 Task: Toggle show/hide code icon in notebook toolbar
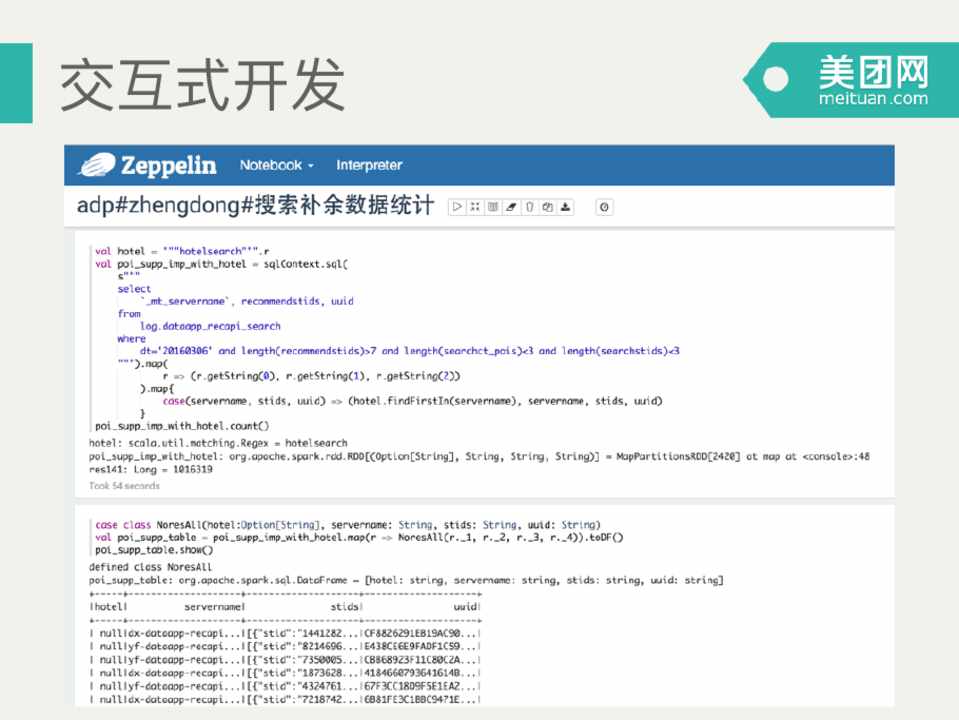point(474,207)
